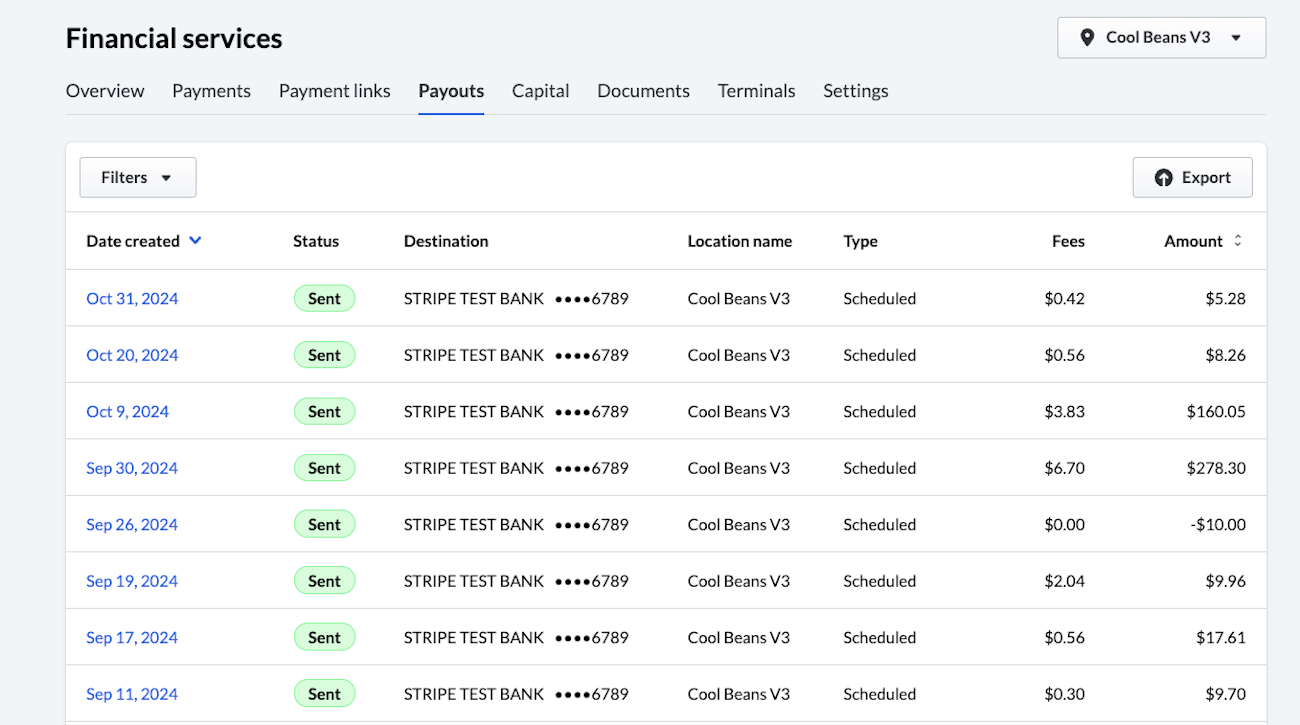The width and height of the screenshot is (1300, 725).
Task: Click the Sent badge on the Sep 11 row
Action: click(x=324, y=693)
